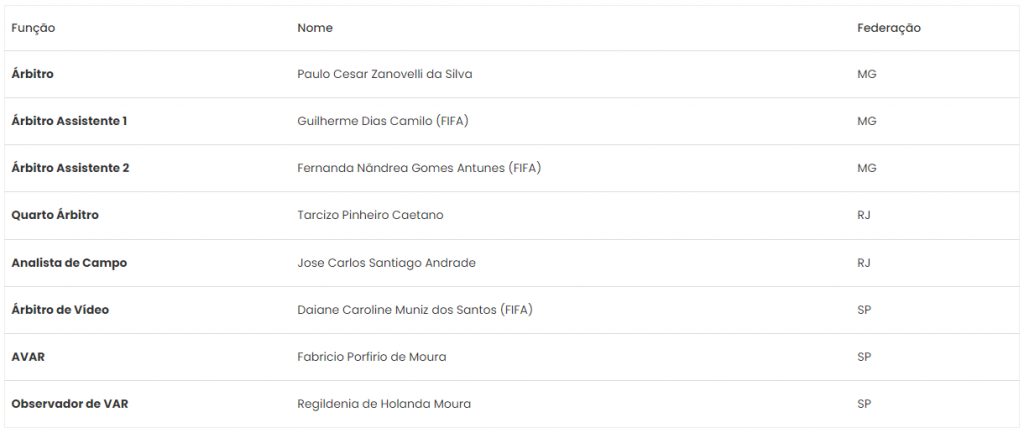The height and width of the screenshot is (433, 1024).
Task: Click the Quarto Árbitro role label
Action: point(55,216)
